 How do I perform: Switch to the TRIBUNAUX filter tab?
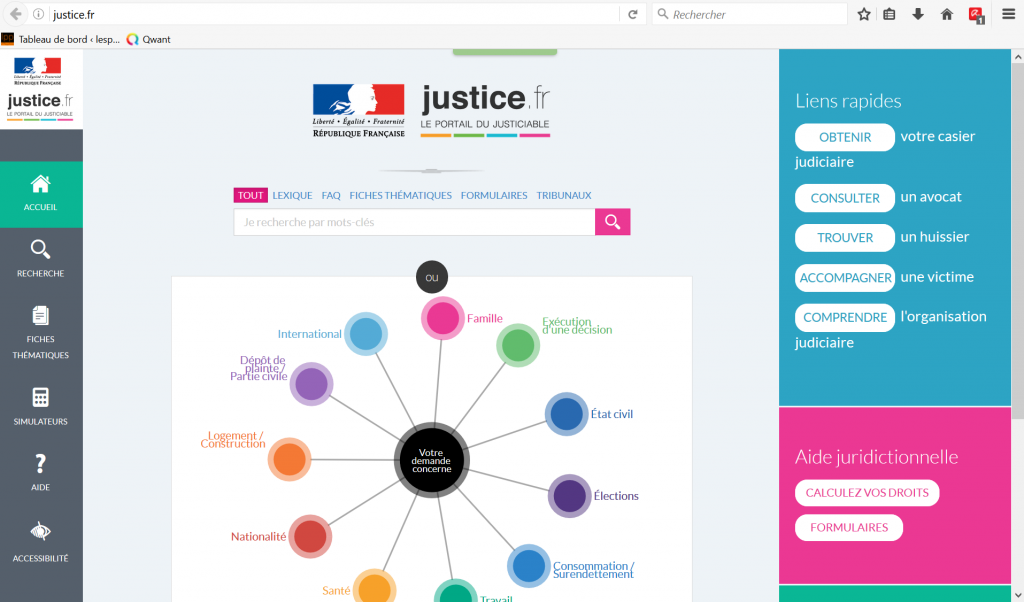tap(564, 195)
